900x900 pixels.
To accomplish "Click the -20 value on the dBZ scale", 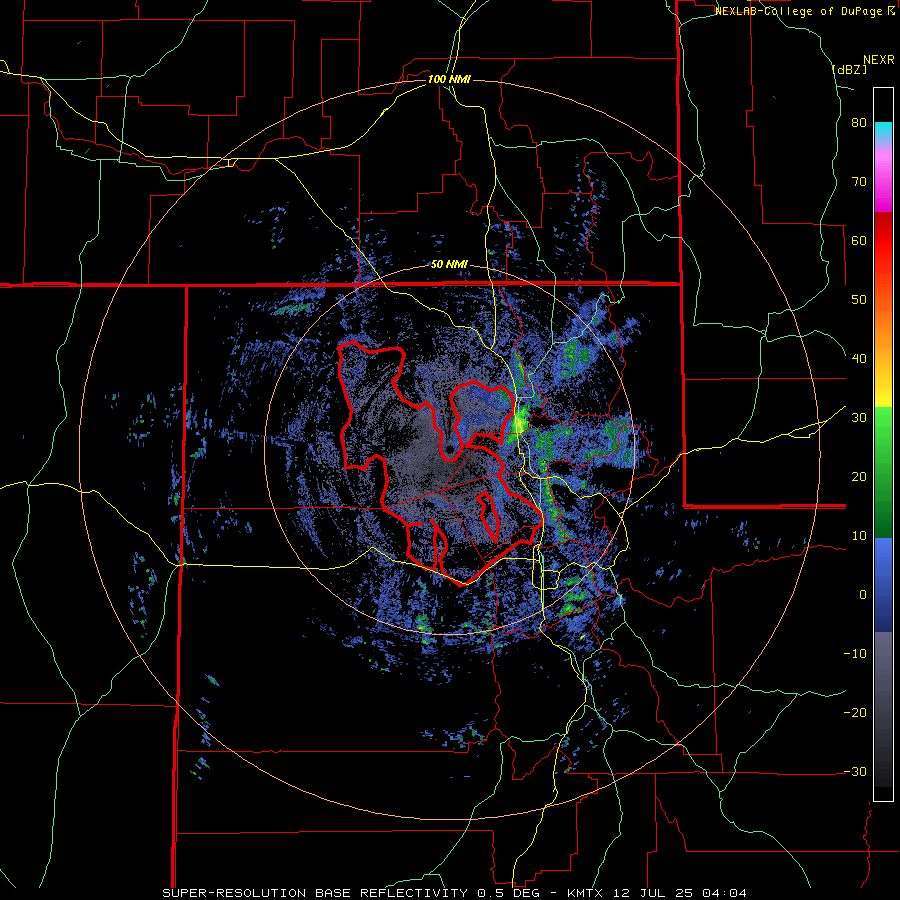I will click(x=855, y=713).
